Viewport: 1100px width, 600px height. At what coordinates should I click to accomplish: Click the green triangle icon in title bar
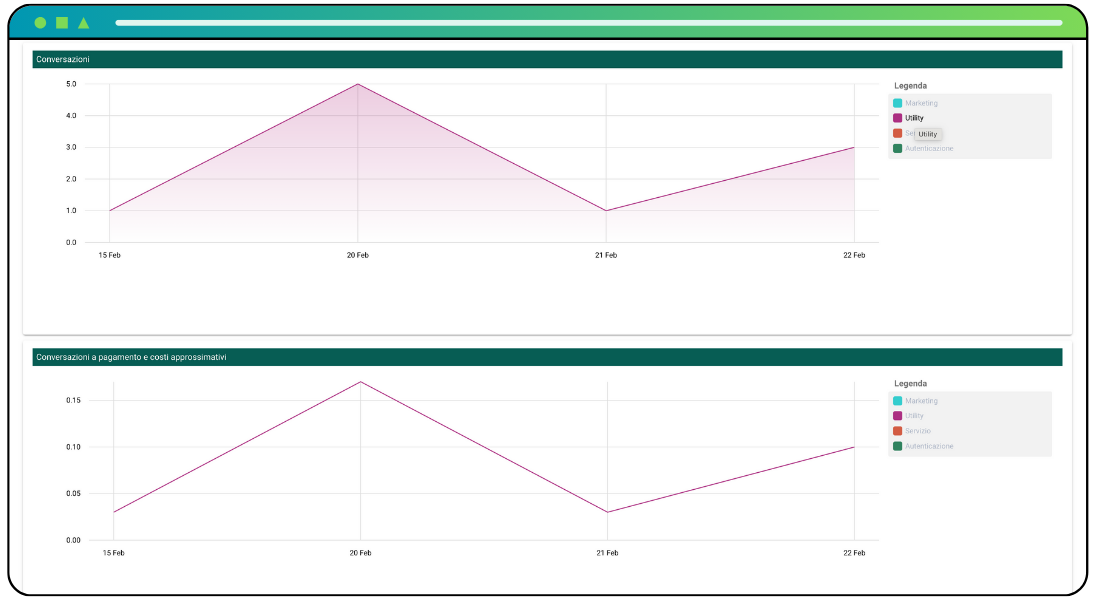[x=83, y=23]
